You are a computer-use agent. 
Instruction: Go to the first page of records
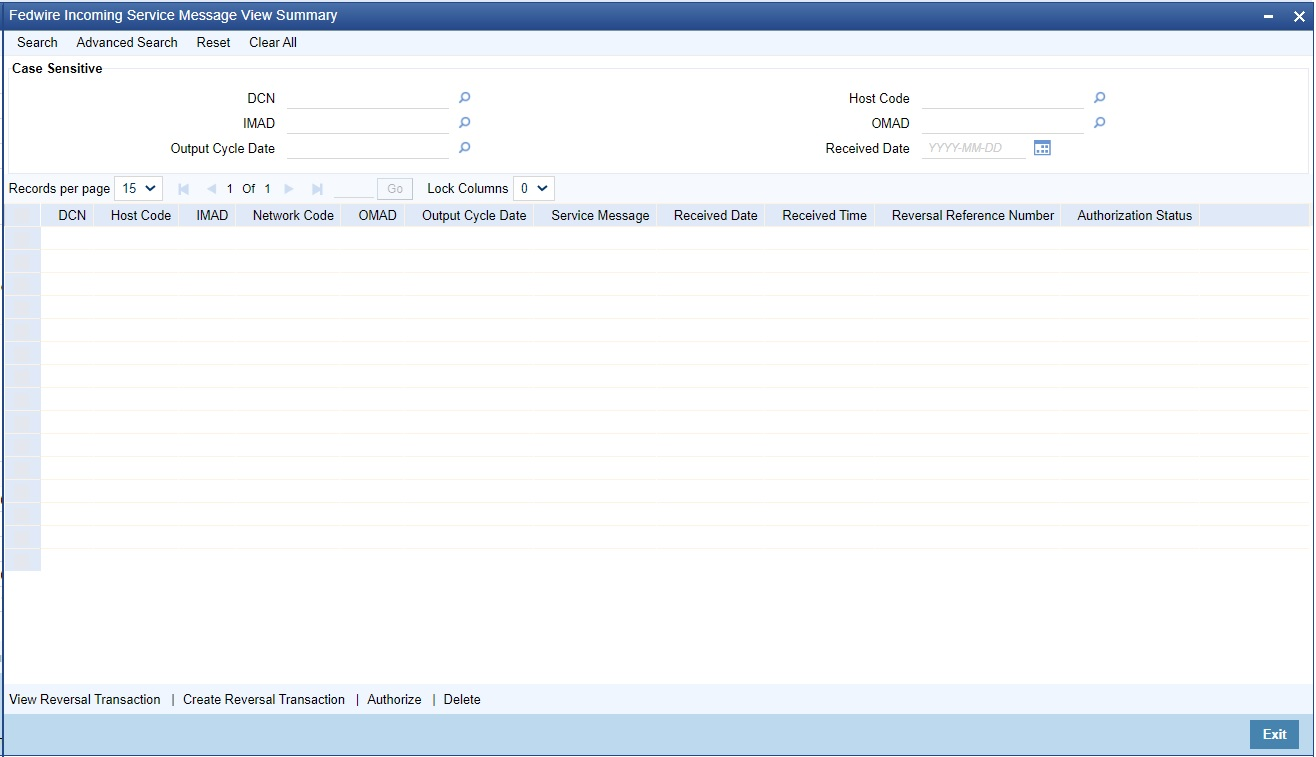[x=183, y=189]
